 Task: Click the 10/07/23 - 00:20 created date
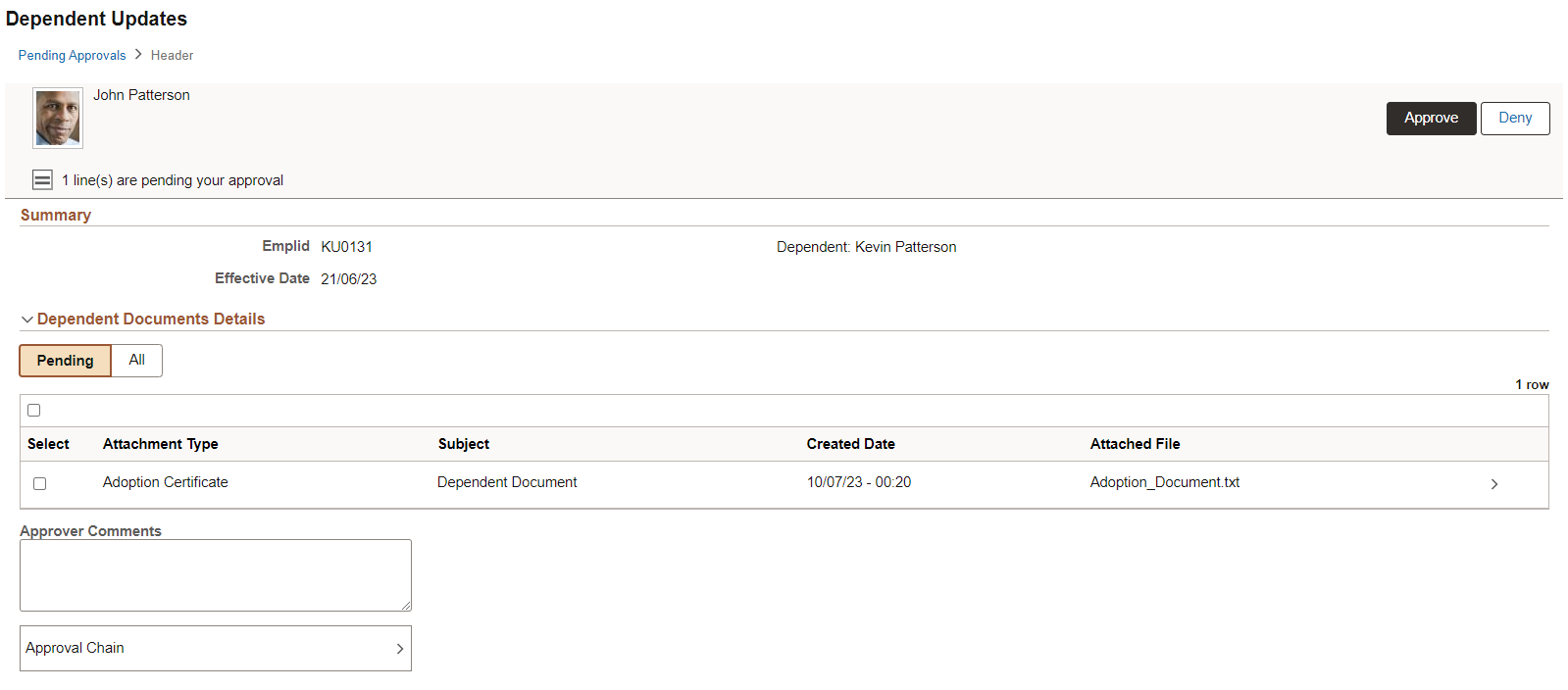pyautogui.click(x=859, y=482)
